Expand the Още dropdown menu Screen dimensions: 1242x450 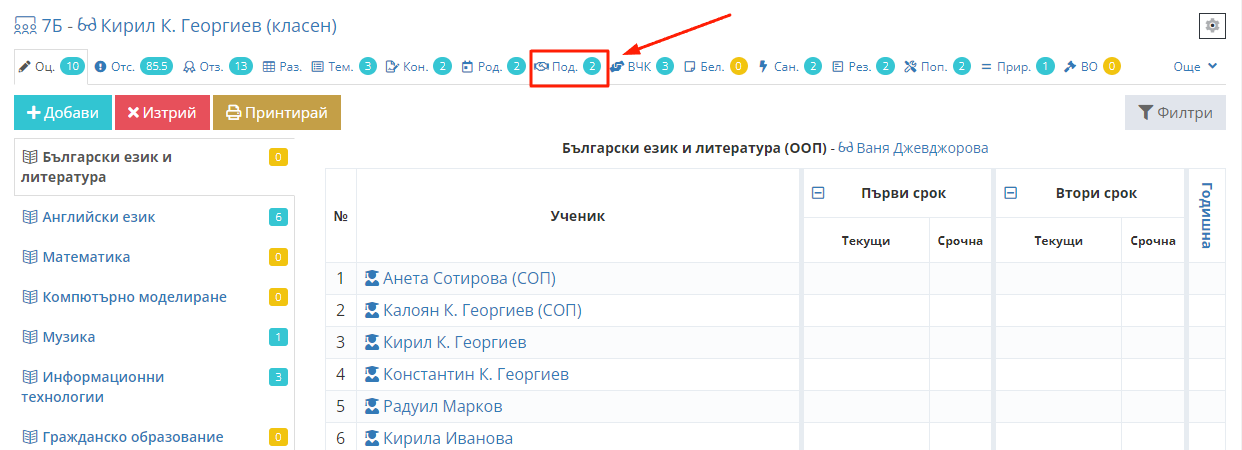coord(1195,67)
